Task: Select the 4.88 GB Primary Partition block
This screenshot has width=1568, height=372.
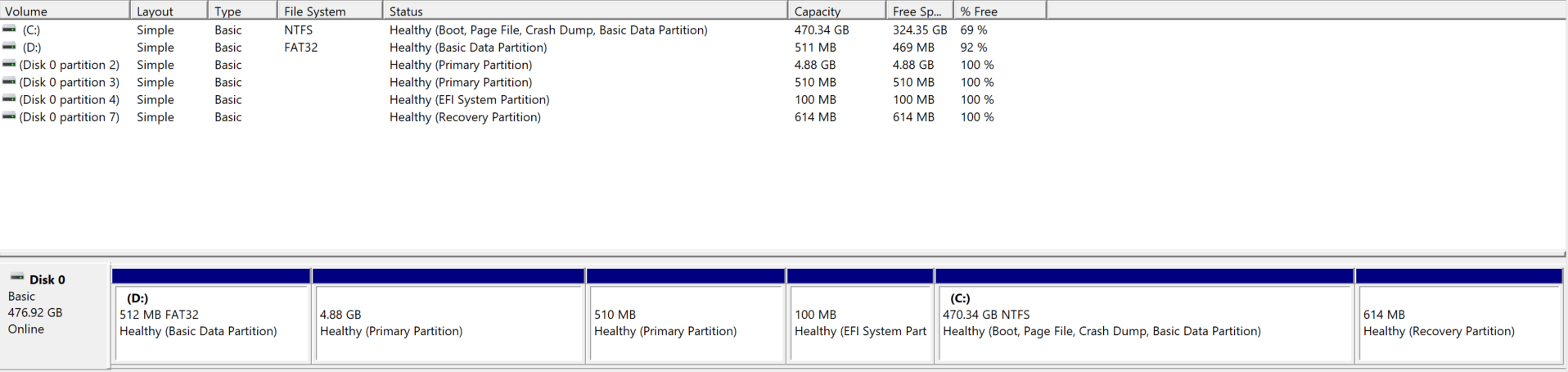Action: (448, 315)
